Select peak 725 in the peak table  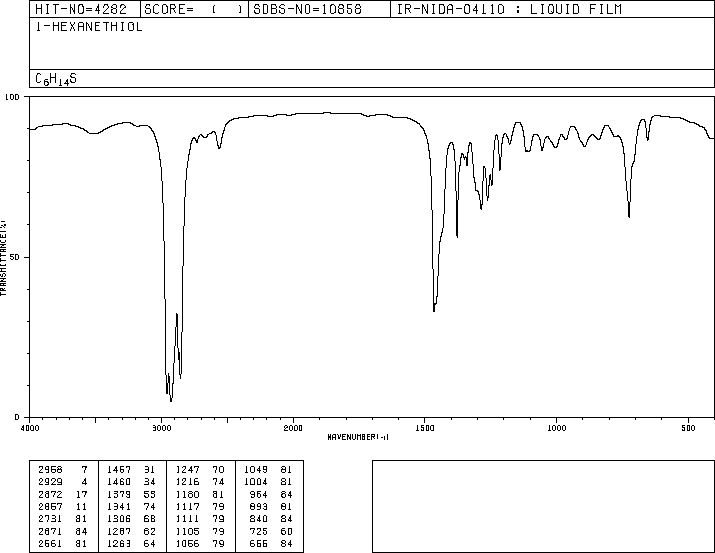coord(259,531)
